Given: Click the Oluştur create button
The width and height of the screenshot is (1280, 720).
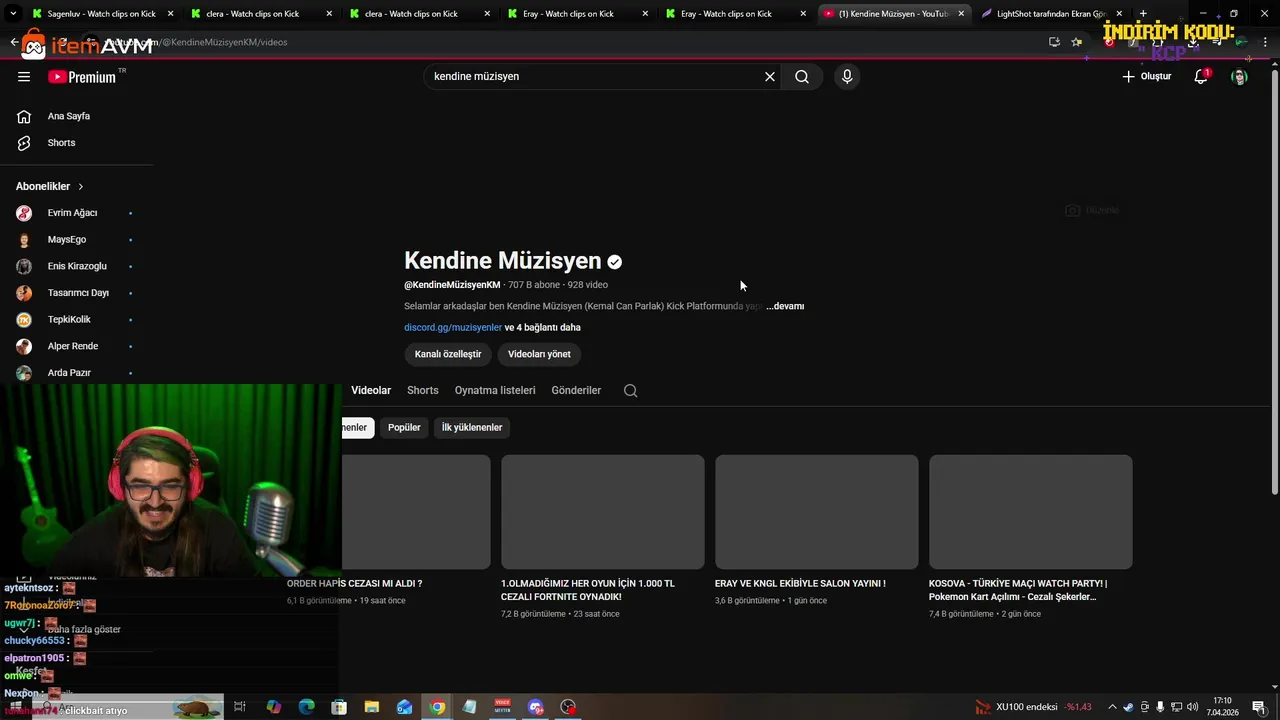Looking at the screenshot, I should coord(1146,77).
